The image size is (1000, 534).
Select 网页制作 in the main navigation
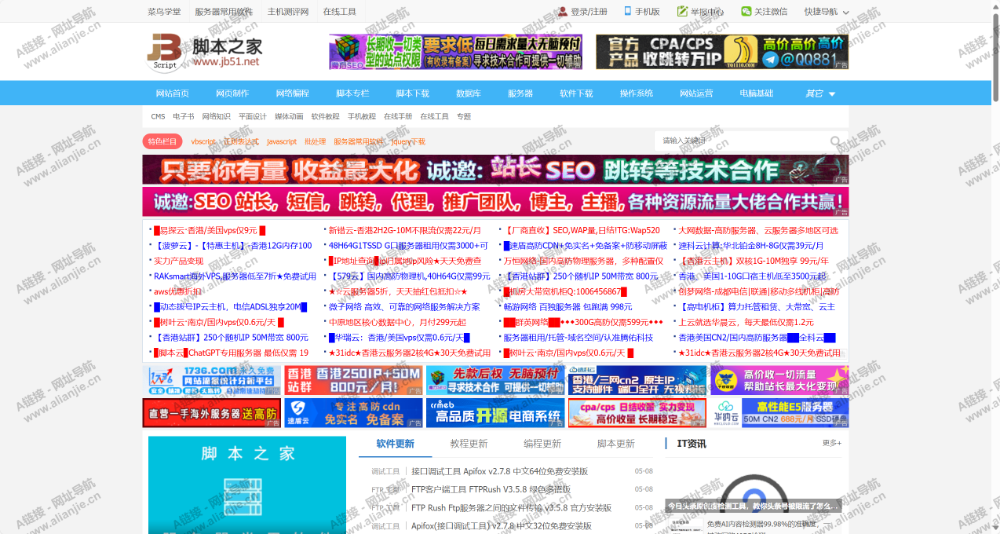pyautogui.click(x=232, y=93)
